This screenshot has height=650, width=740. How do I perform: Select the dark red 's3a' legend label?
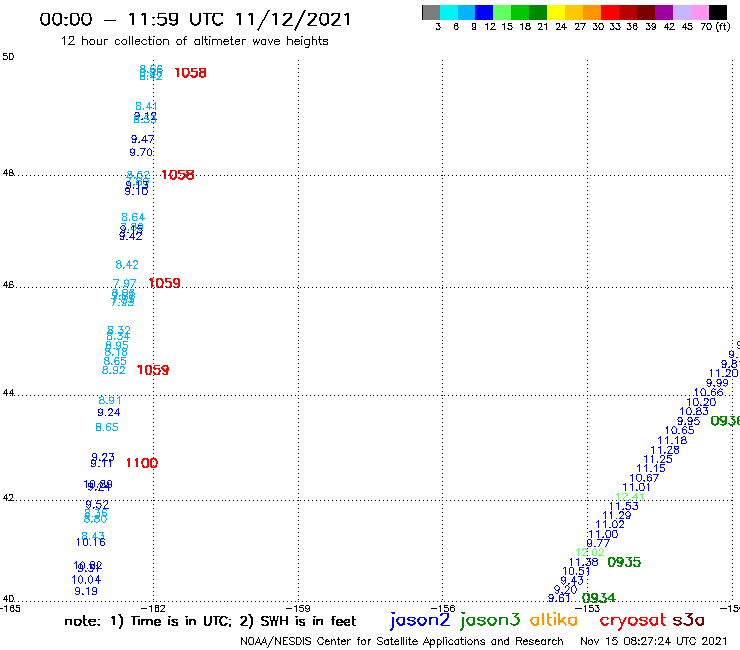click(689, 620)
